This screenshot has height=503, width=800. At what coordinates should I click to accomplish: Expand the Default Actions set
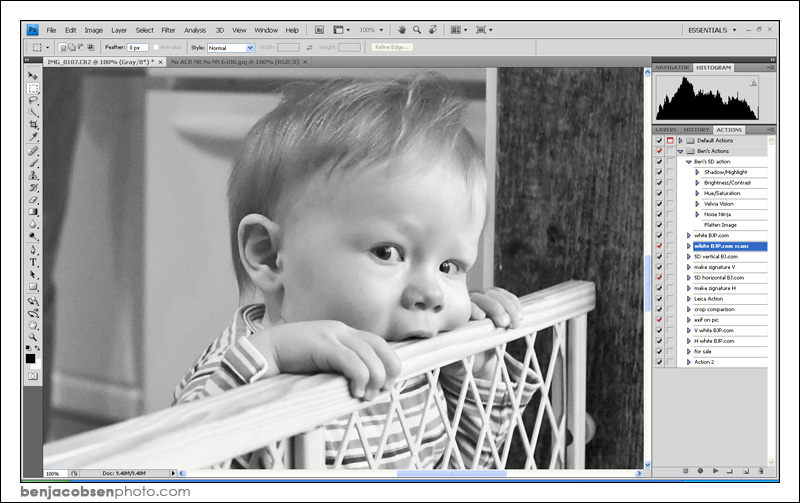[680, 140]
